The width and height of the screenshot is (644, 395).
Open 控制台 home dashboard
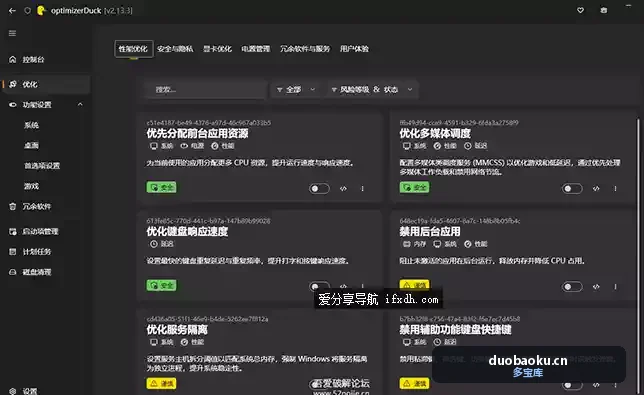[x=45, y=60]
